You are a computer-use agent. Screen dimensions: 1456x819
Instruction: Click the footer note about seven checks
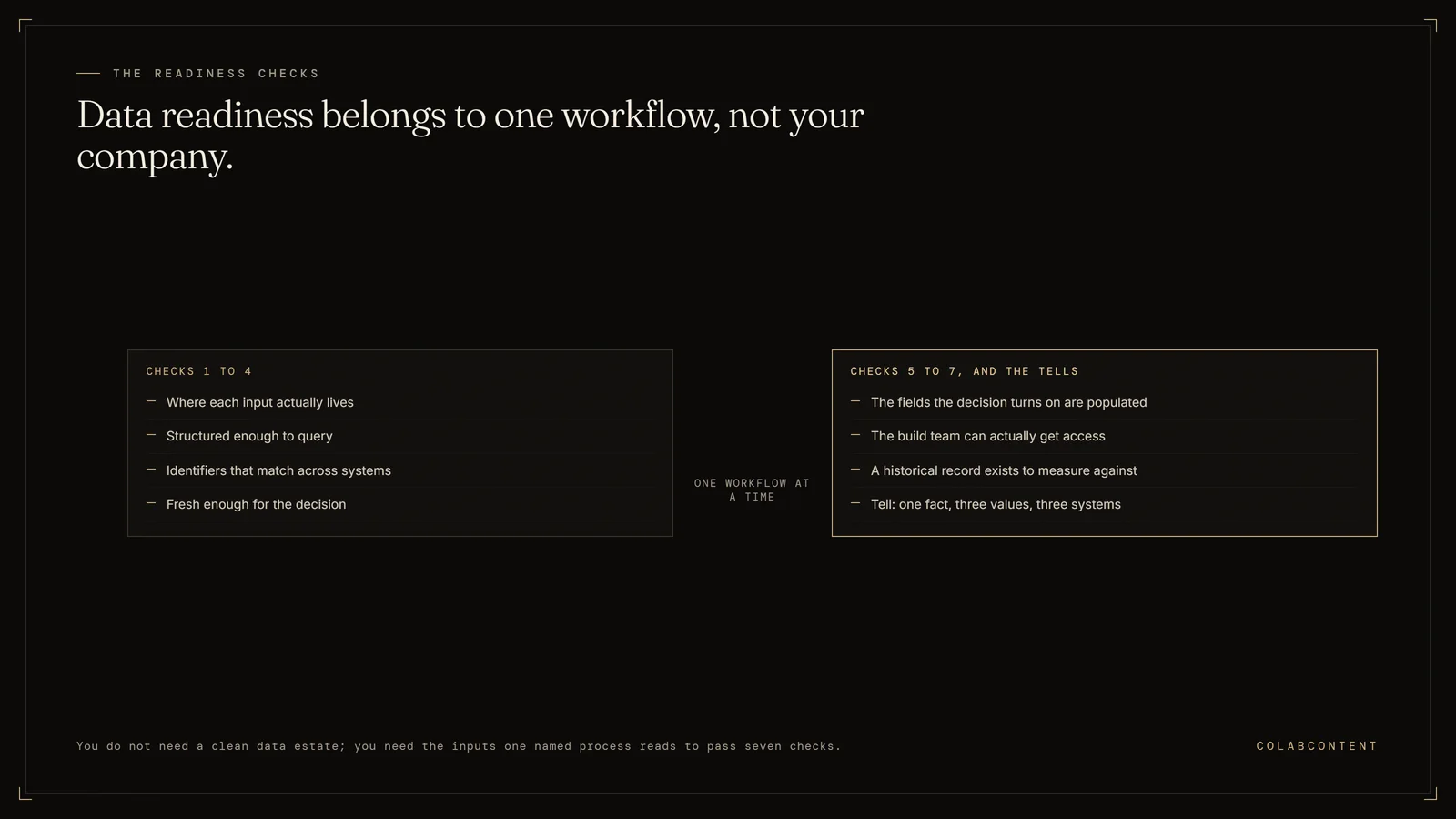459,746
